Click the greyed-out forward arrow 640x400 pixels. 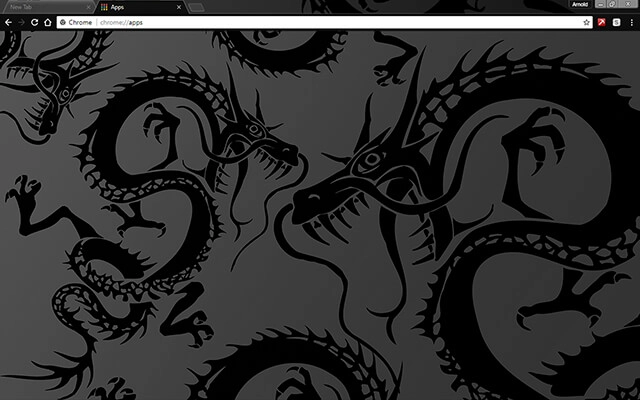[x=21, y=22]
